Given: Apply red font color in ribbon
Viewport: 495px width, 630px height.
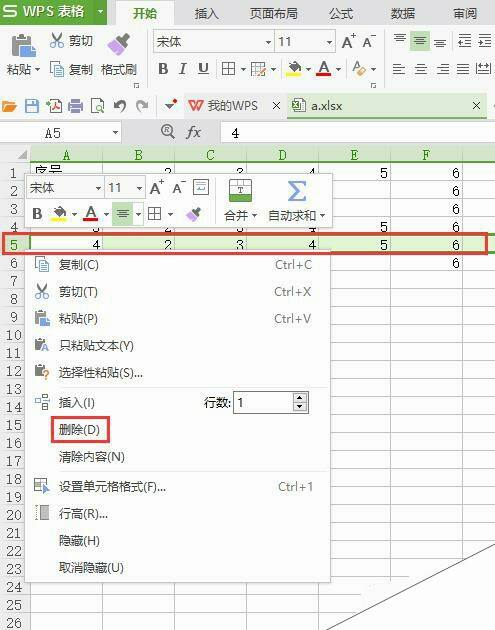Looking at the screenshot, I should [x=324, y=69].
